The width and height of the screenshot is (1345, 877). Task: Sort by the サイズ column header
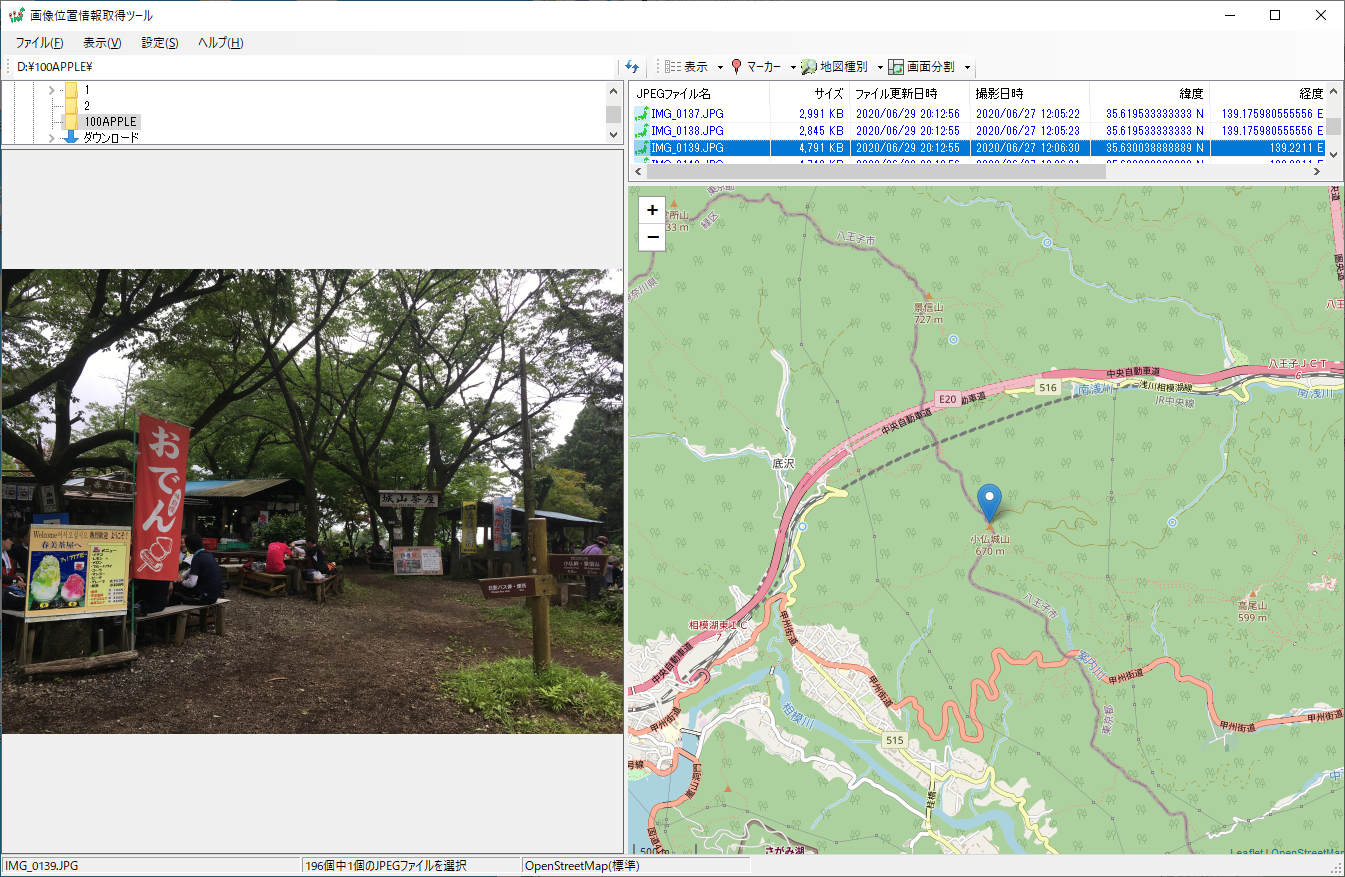click(810, 94)
